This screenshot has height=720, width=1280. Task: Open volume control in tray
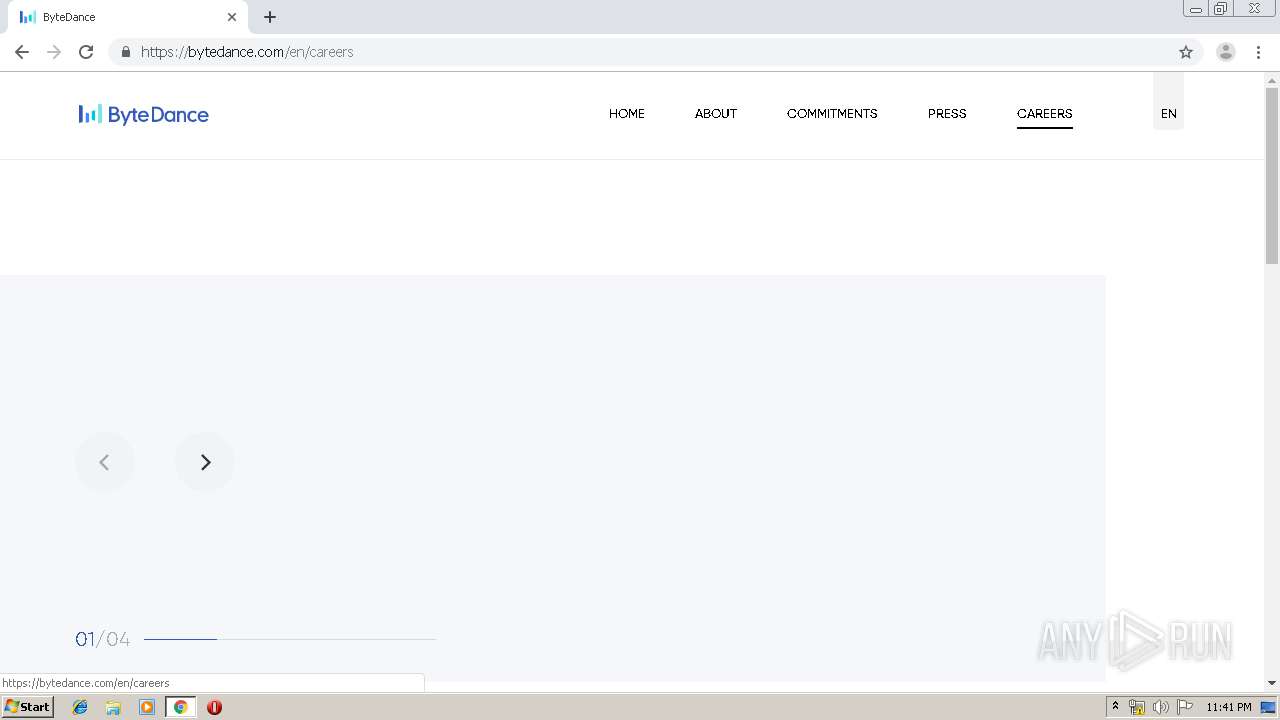(1160, 707)
